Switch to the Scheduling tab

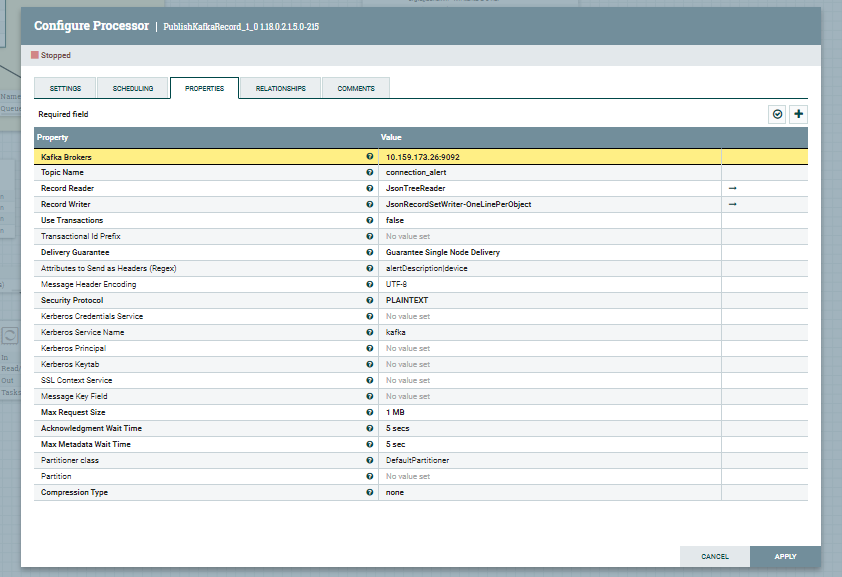(133, 88)
